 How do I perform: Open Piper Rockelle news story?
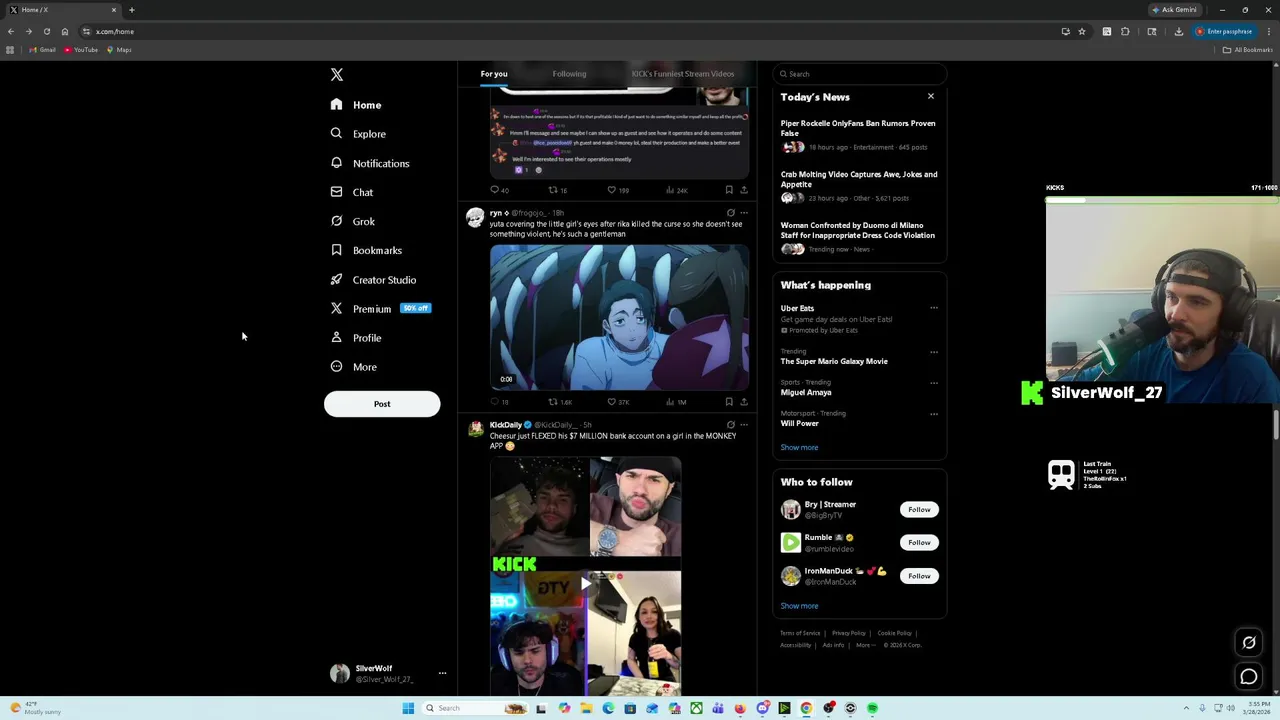(x=858, y=128)
